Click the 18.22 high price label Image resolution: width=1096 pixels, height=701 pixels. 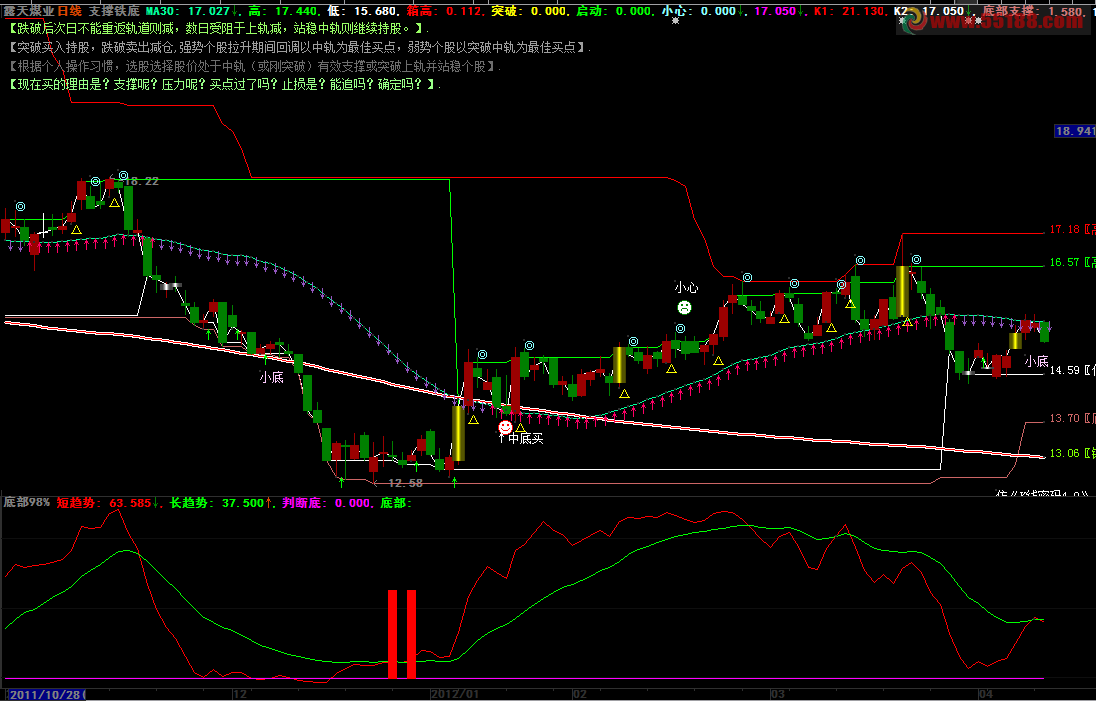[x=141, y=181]
